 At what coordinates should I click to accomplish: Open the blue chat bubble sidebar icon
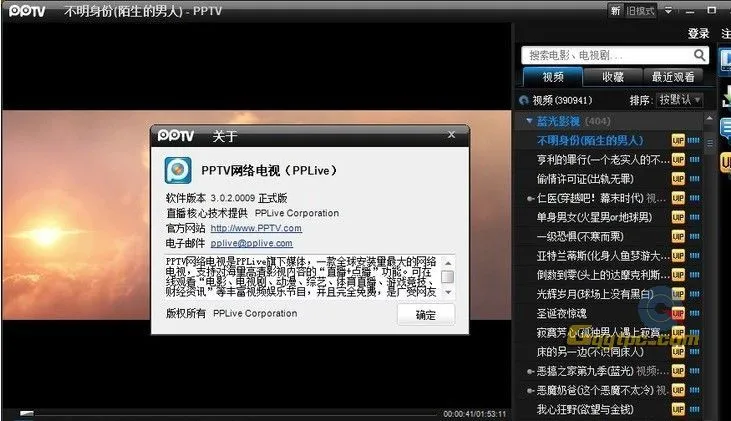tap(726, 127)
